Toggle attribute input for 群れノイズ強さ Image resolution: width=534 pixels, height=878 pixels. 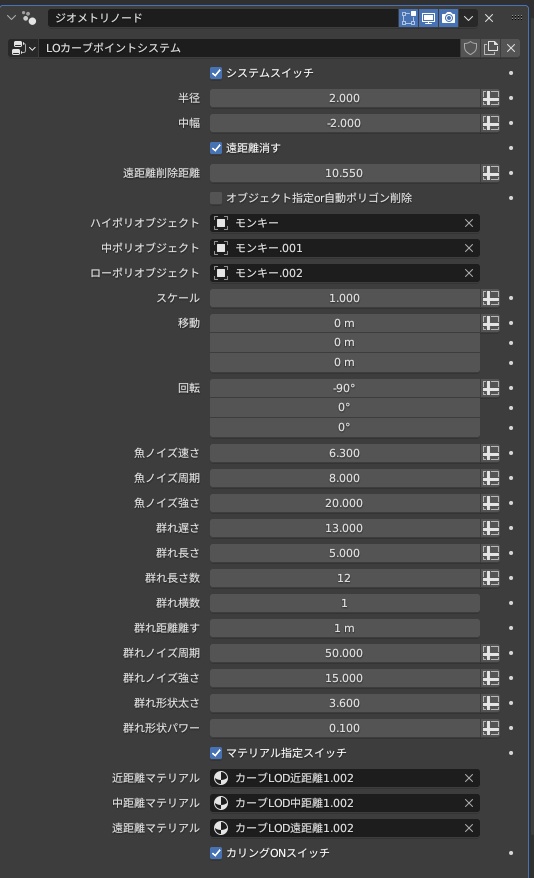(x=491, y=678)
